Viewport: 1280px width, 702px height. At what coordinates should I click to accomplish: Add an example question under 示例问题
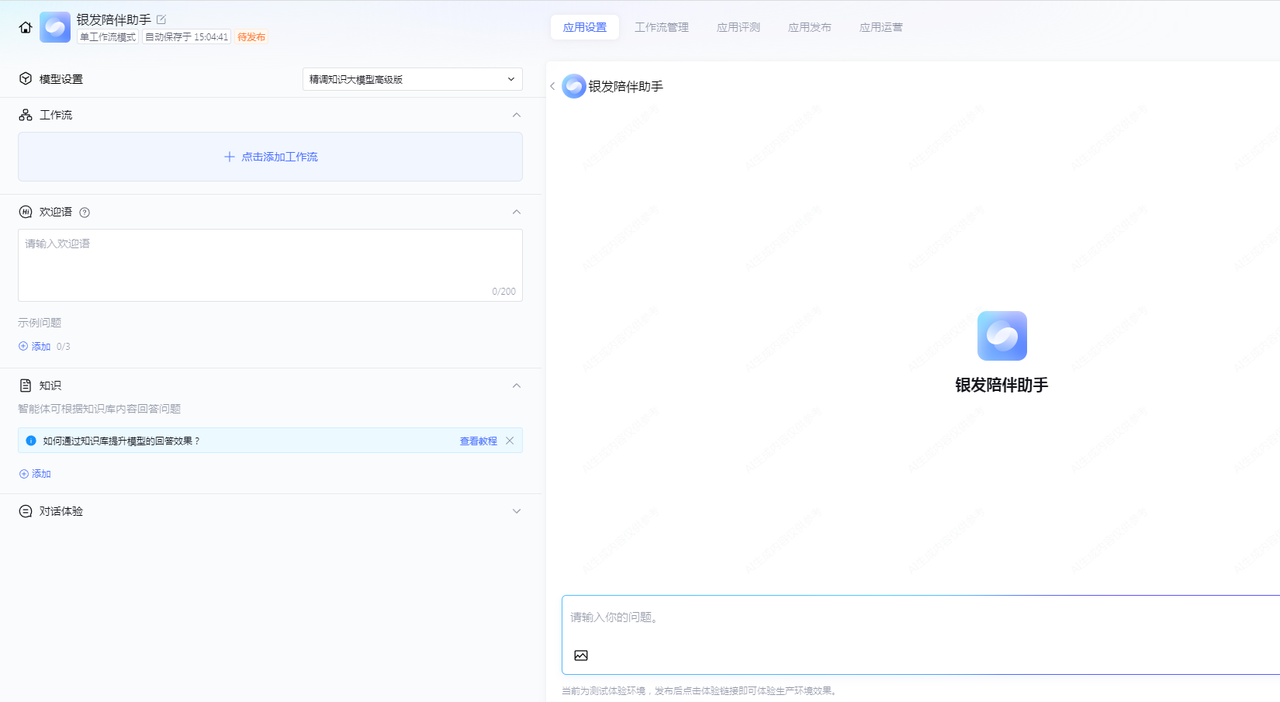coord(35,346)
